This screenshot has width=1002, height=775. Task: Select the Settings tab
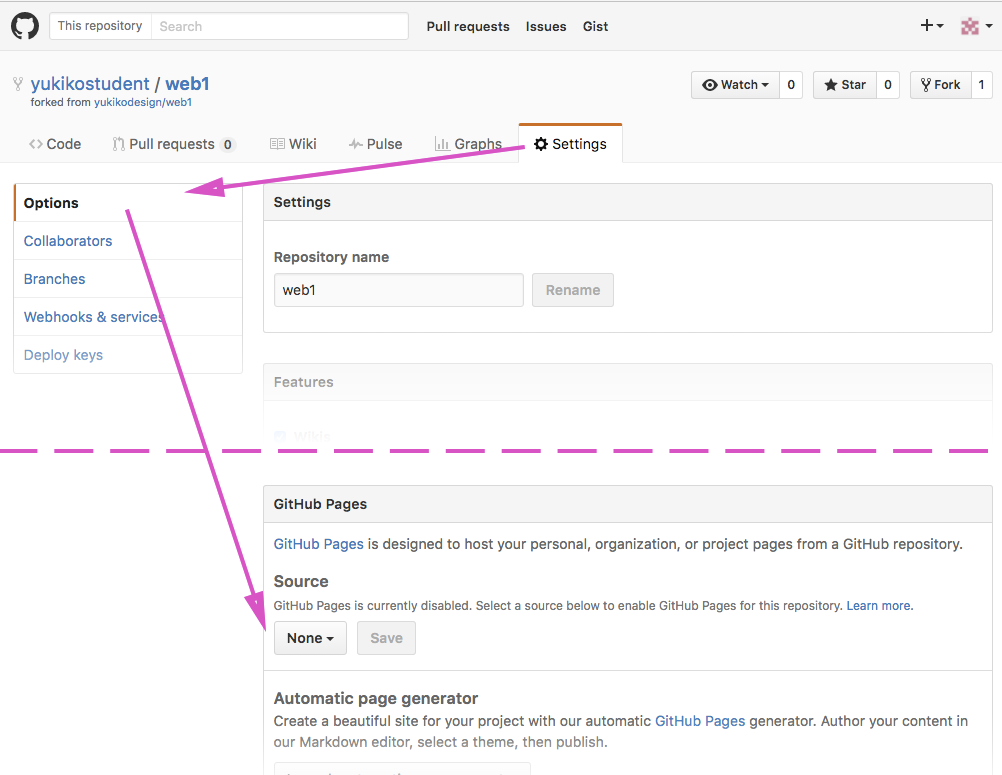pos(570,144)
